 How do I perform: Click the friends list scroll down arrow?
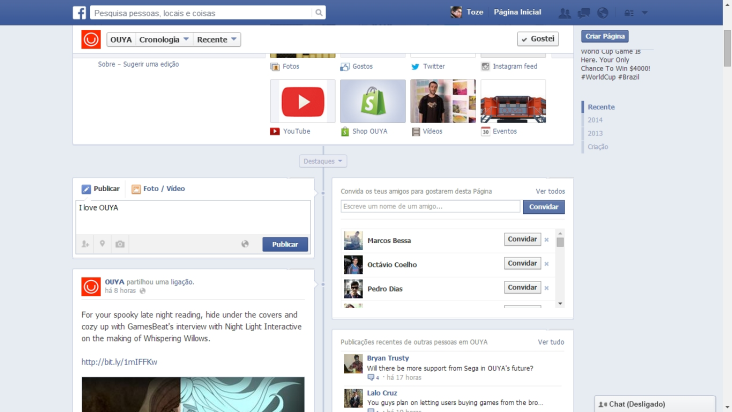click(560, 304)
